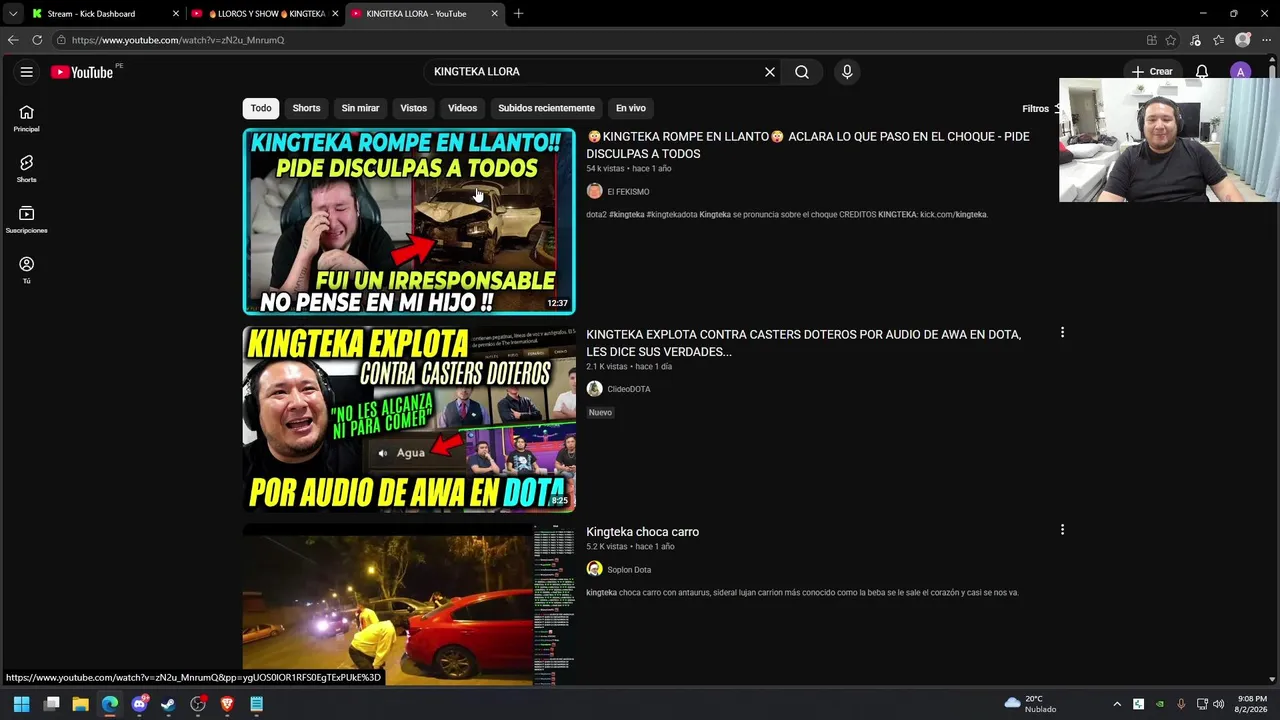Open Steam from the taskbar
The height and width of the screenshot is (720, 1280).
tap(168, 704)
